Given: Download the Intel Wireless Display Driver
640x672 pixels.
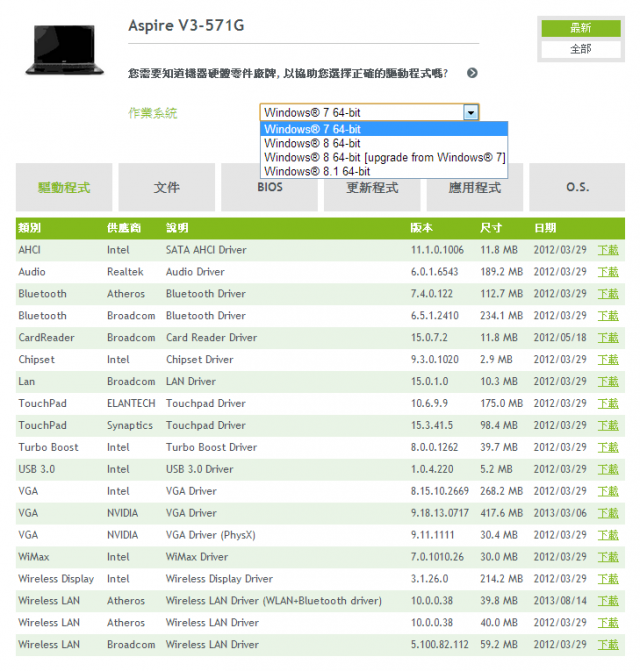Looking at the screenshot, I should point(608,579).
